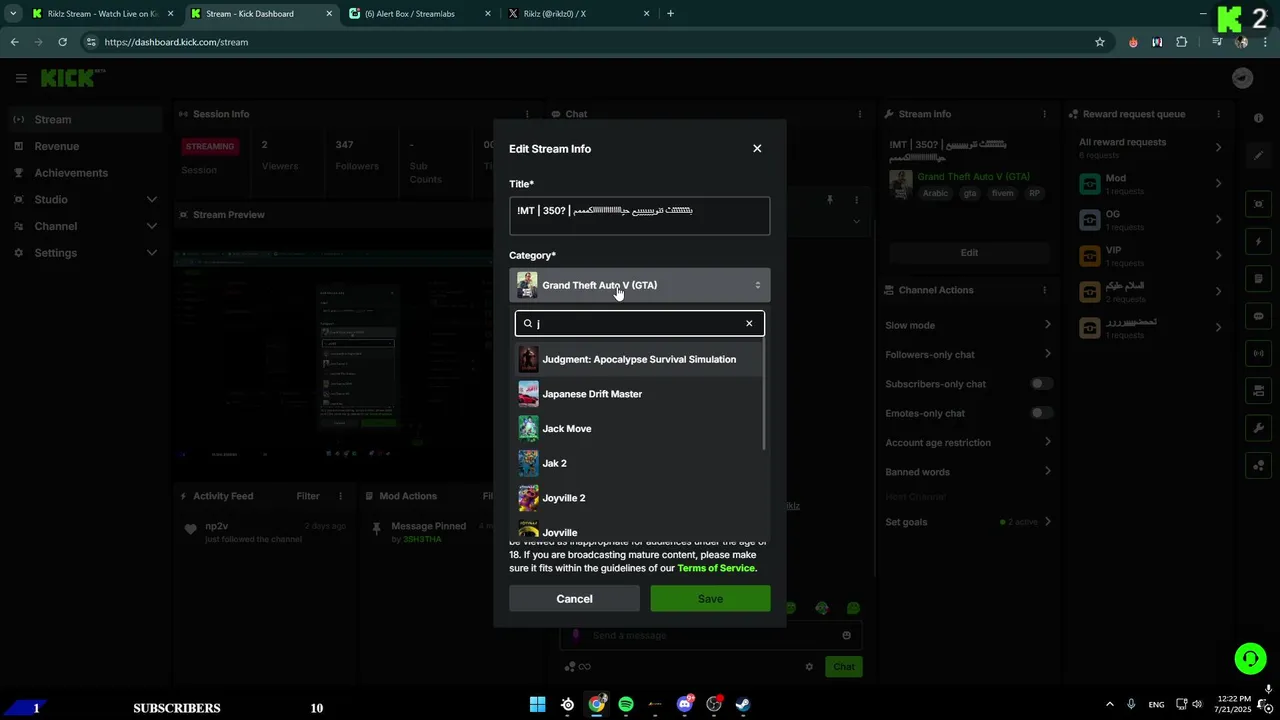Viewport: 1280px width, 720px height.
Task: Open the Windows Start menu
Action: tap(538, 704)
